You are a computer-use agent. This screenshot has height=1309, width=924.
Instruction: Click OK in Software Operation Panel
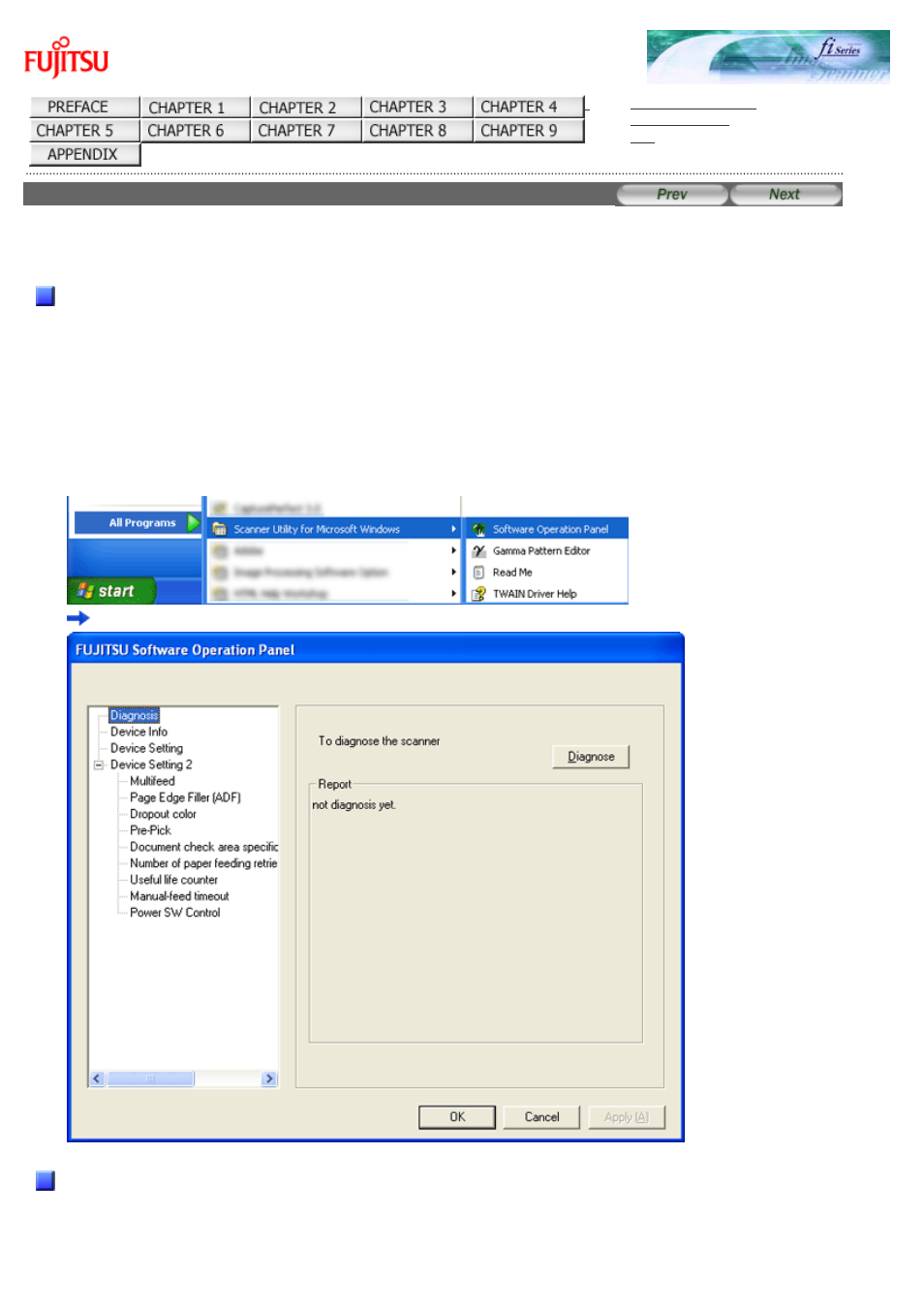[x=457, y=1117]
